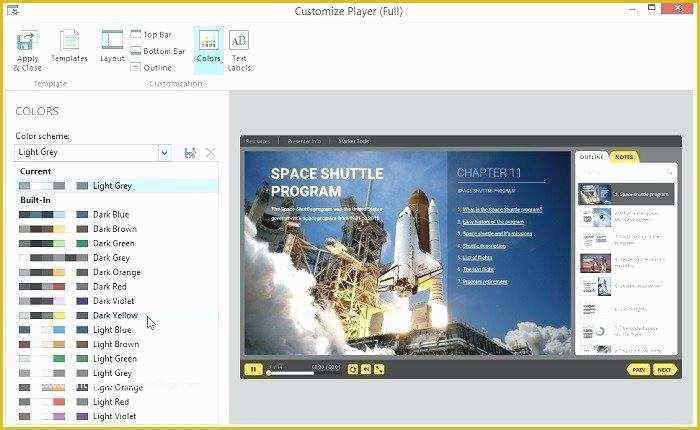
Task: Open 'What is the Space Shuttle program?' link
Action: 502,209
